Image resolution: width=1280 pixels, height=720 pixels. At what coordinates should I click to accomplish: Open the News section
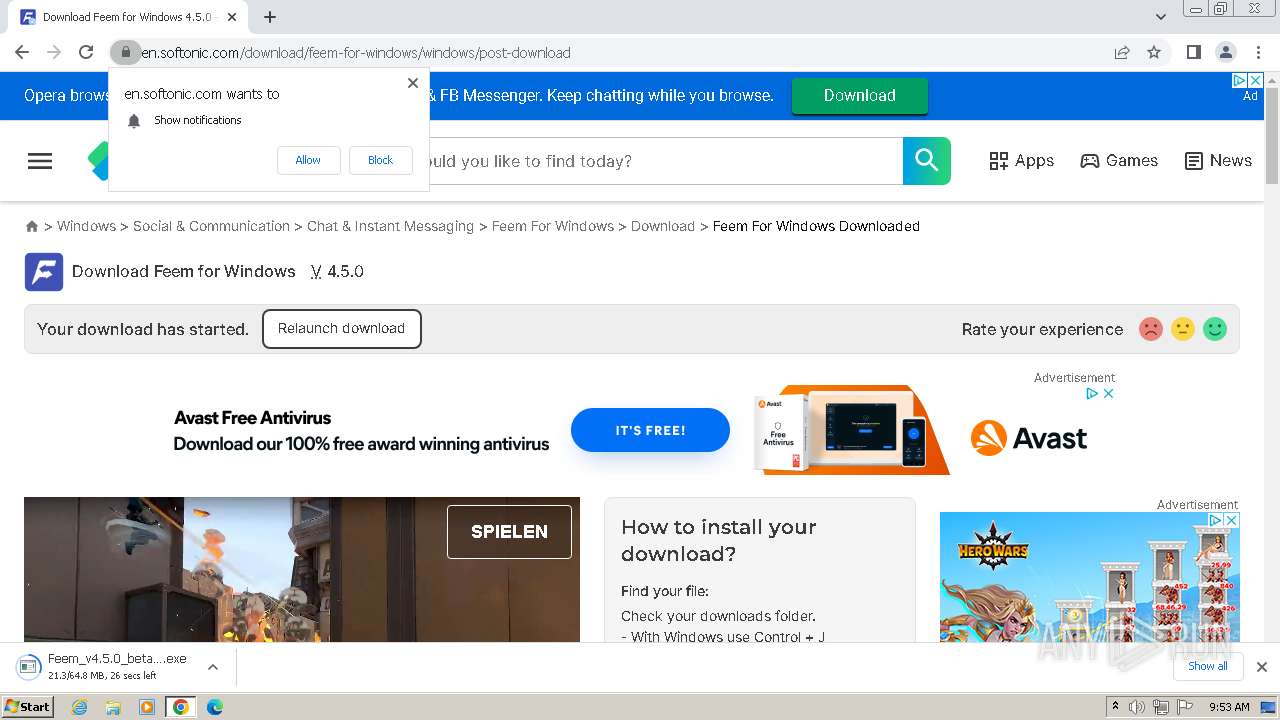1218,161
